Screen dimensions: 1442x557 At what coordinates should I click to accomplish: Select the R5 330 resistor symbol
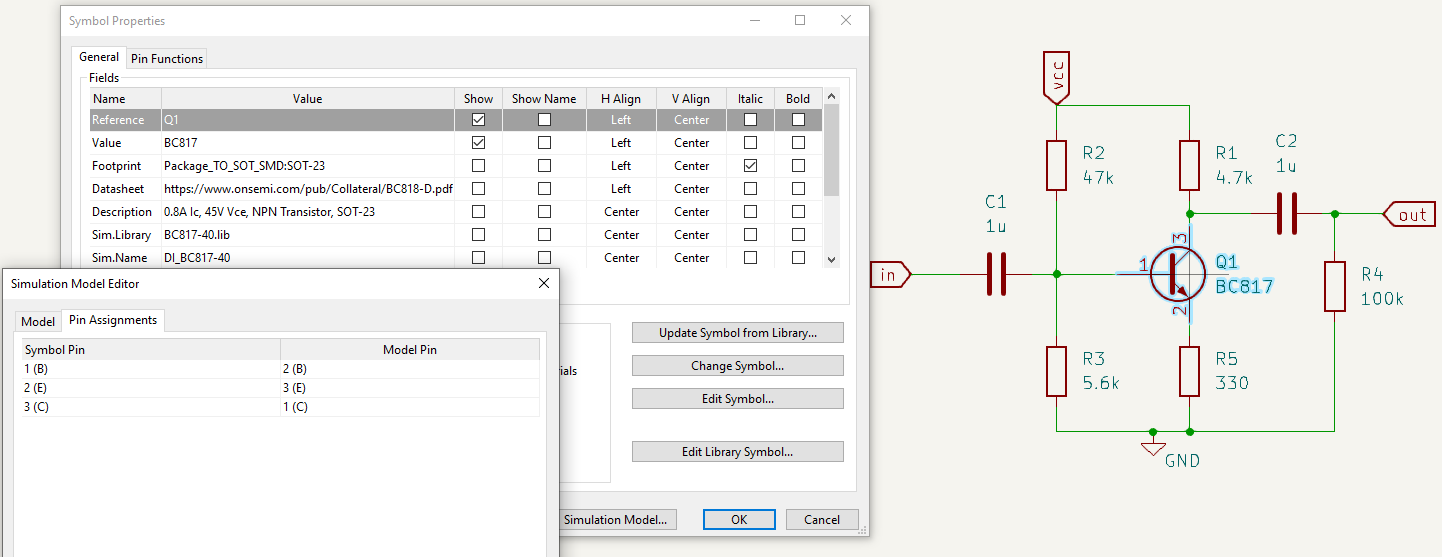tap(1189, 371)
